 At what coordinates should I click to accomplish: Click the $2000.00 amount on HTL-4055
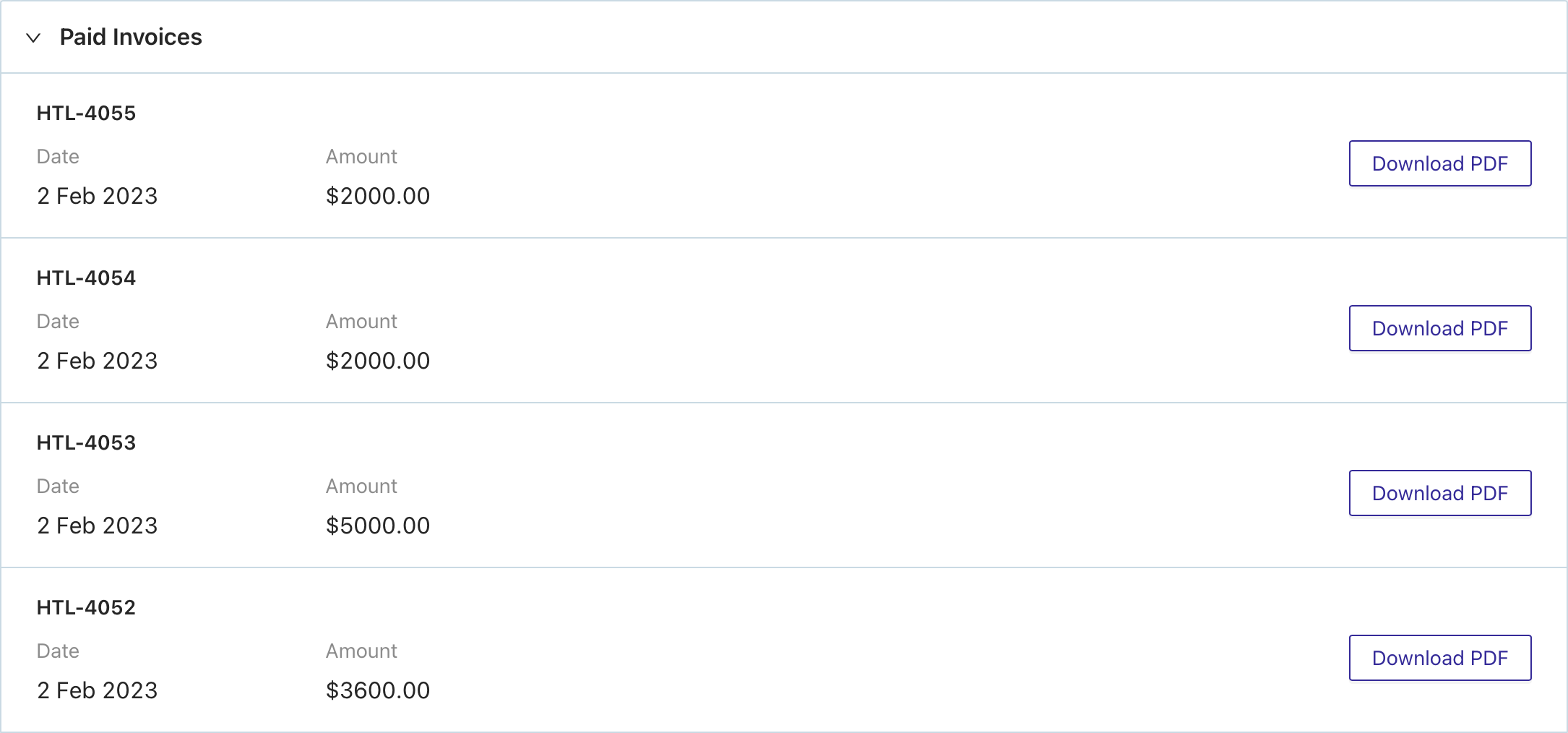pos(378,196)
